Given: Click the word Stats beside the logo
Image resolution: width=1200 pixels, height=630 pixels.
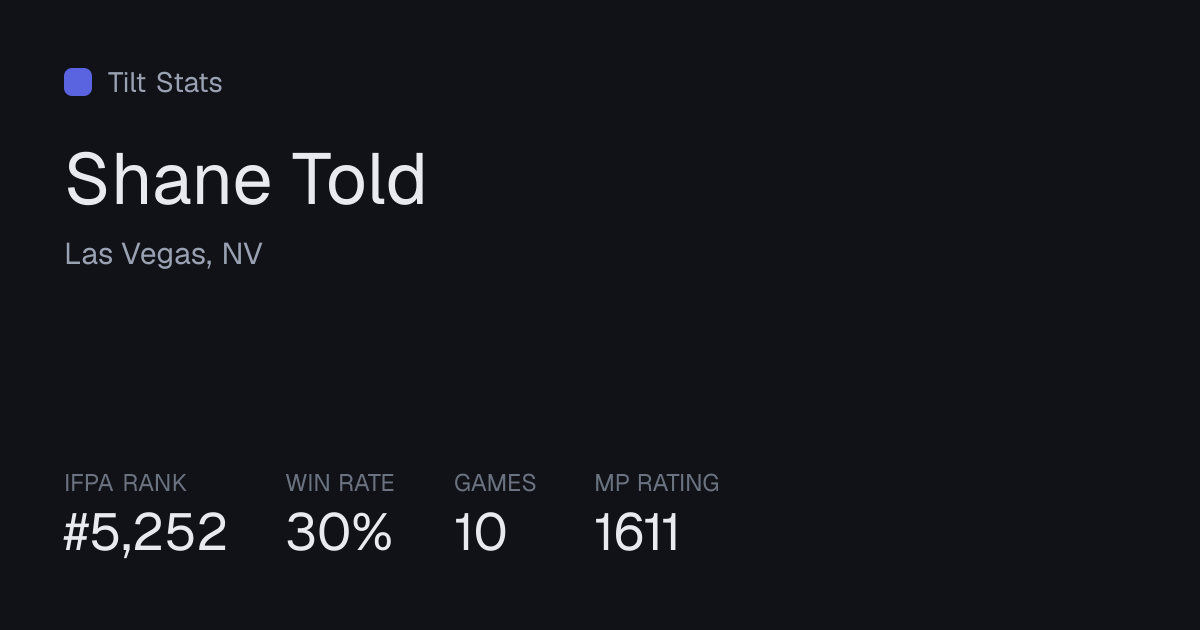Looking at the screenshot, I should tap(189, 82).
